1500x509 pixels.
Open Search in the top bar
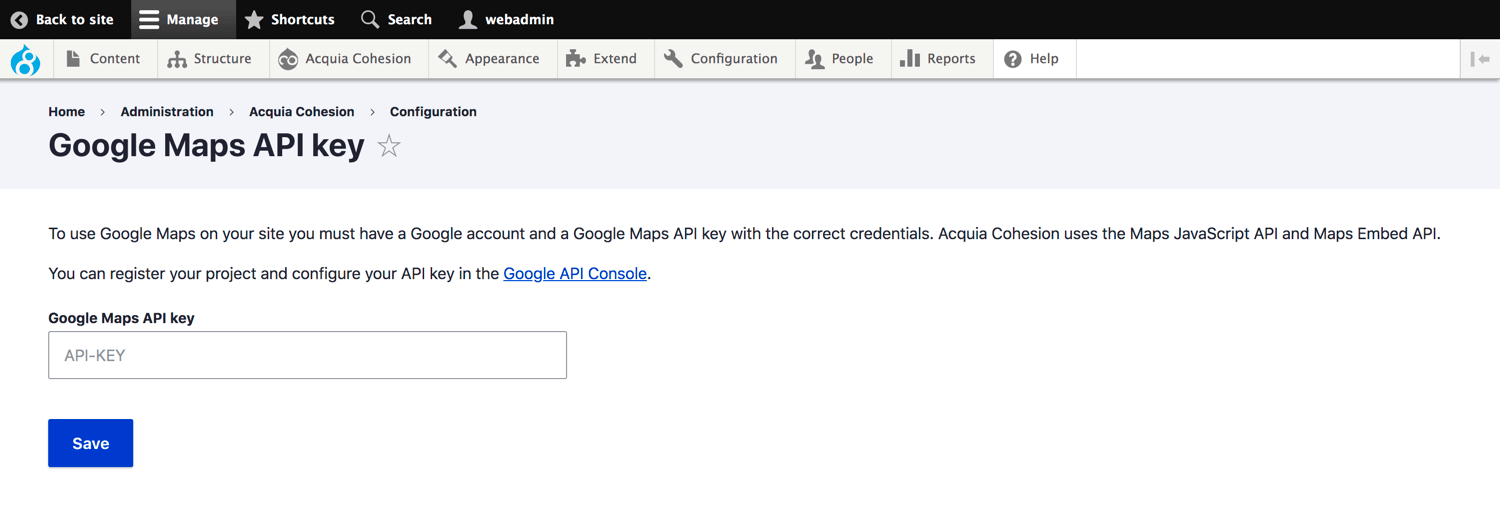(x=396, y=19)
